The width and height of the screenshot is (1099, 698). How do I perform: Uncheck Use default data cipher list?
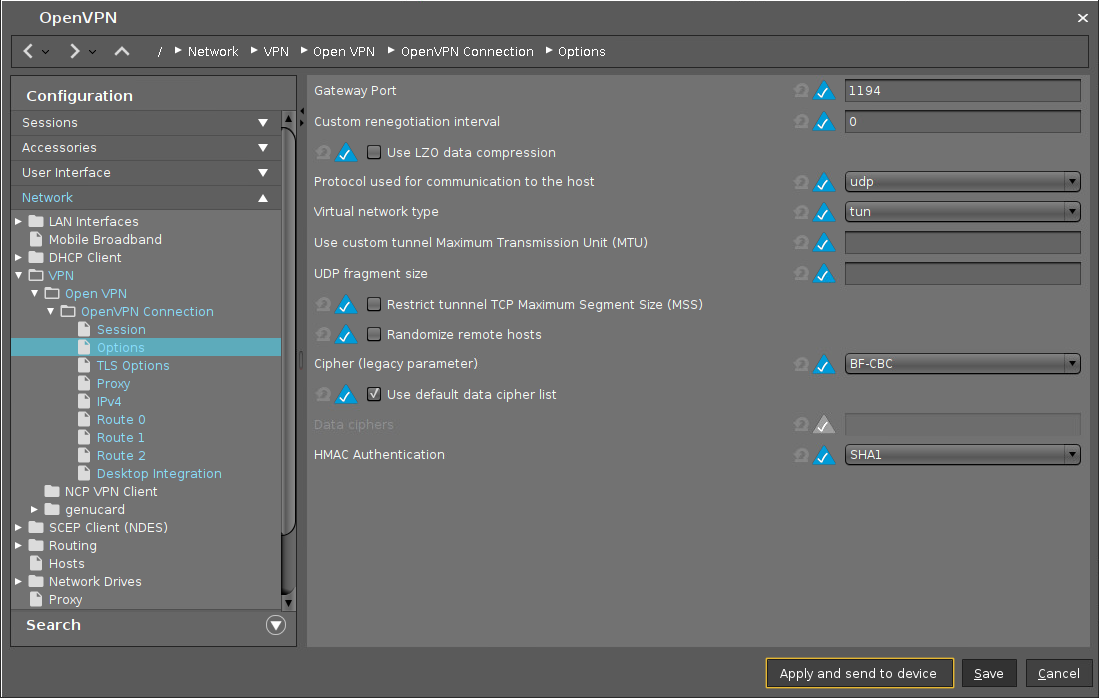[x=373, y=394]
